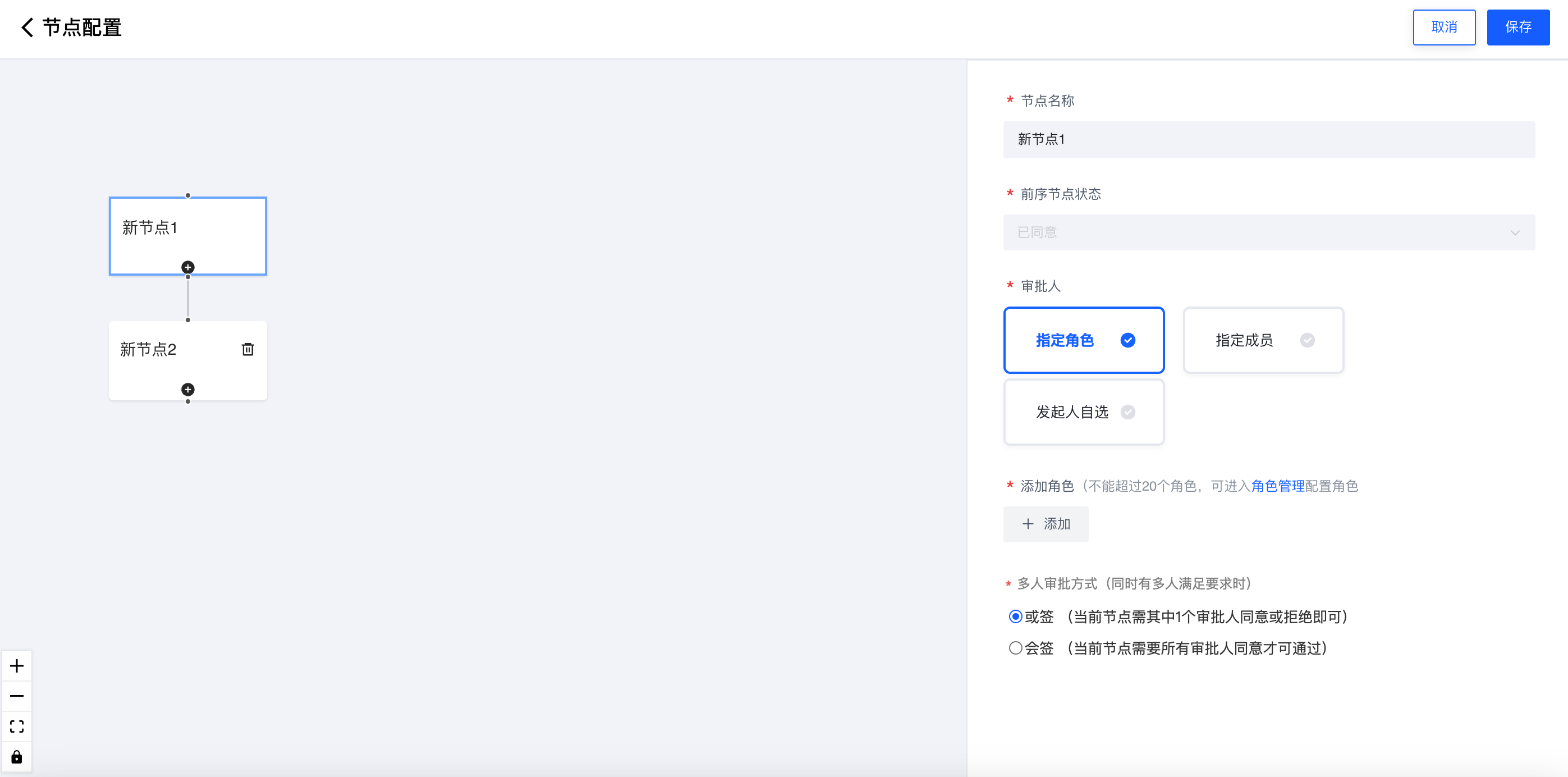The height and width of the screenshot is (777, 1568).
Task: Open the 角色管理 link
Action: point(1278,486)
